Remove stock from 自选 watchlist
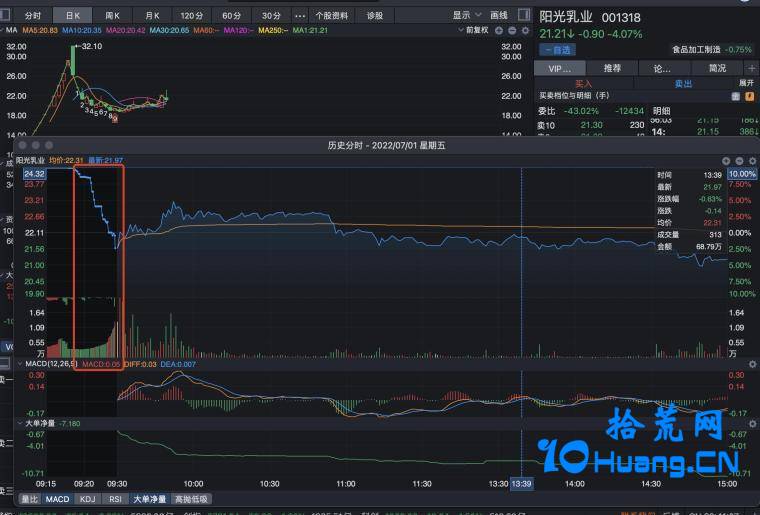The image size is (760, 515). 557,49
